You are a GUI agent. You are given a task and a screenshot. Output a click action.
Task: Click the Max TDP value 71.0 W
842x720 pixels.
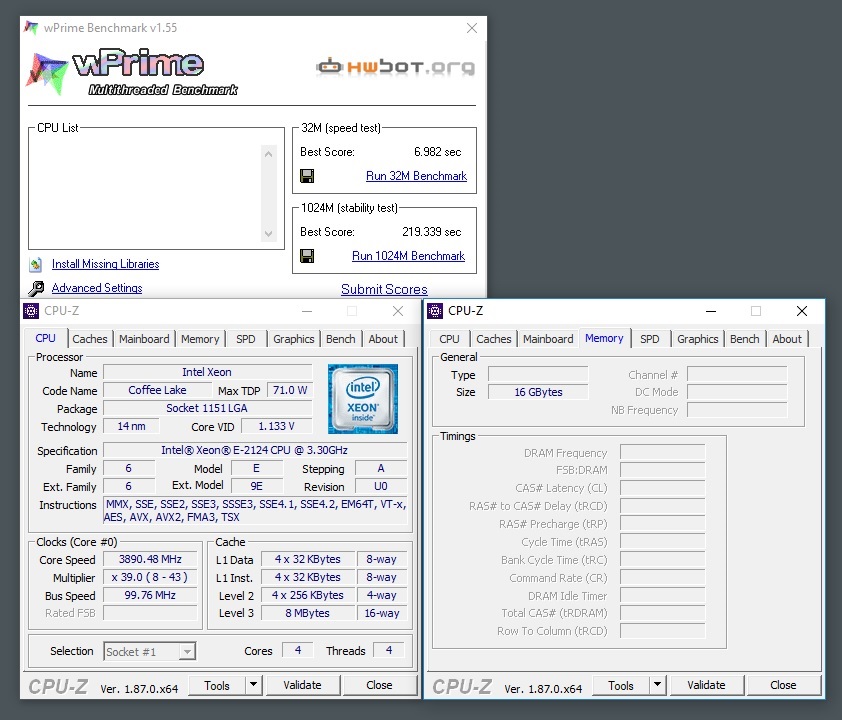(x=289, y=390)
